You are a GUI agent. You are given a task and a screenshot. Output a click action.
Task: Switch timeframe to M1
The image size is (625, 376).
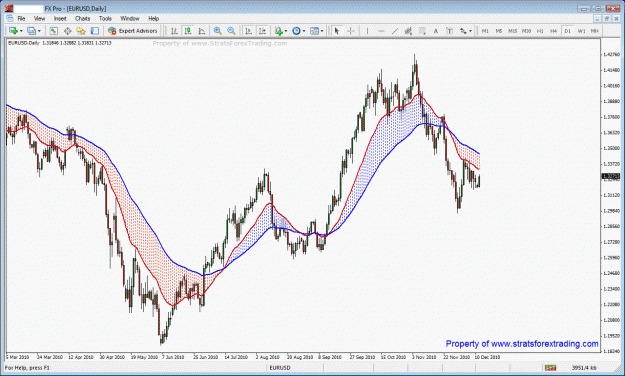485,31
